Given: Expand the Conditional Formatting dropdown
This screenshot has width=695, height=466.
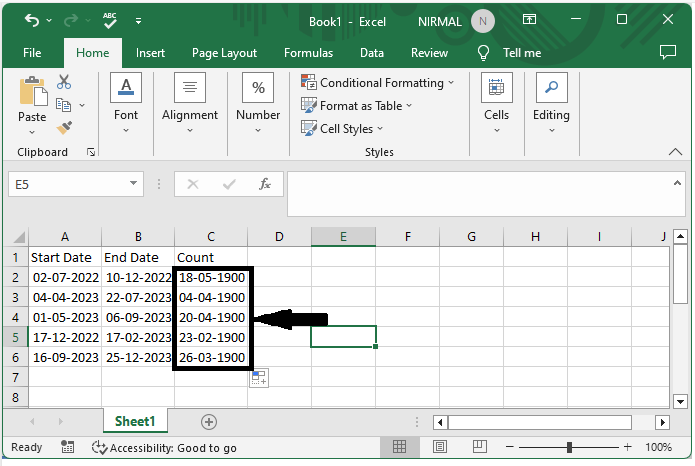Looking at the screenshot, I should coord(378,83).
